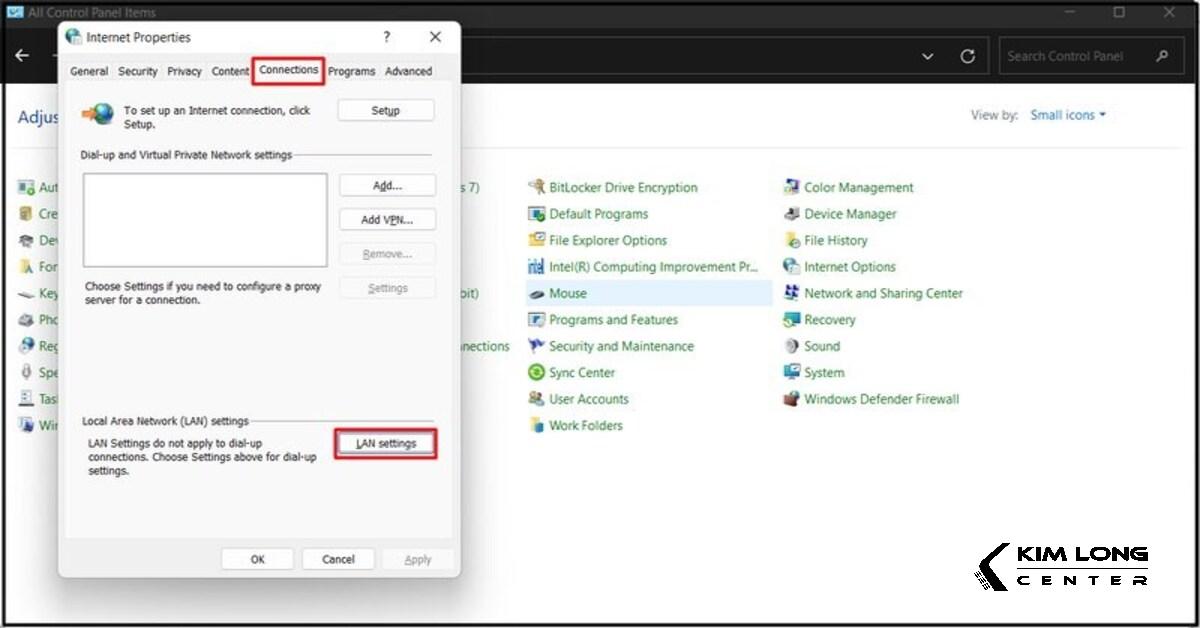
Task: Open the Advanced tab
Action: [x=408, y=72]
